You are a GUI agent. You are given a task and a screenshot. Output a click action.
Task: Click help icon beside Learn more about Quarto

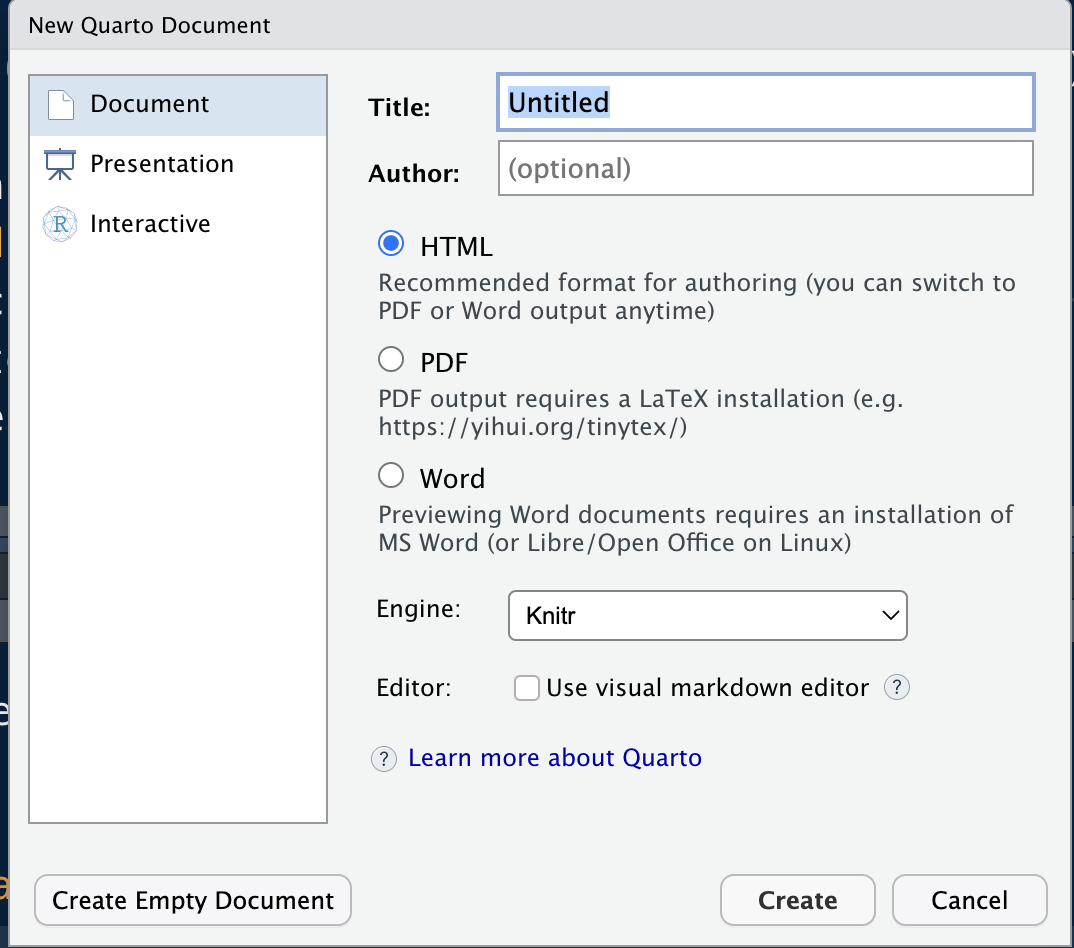pos(384,759)
